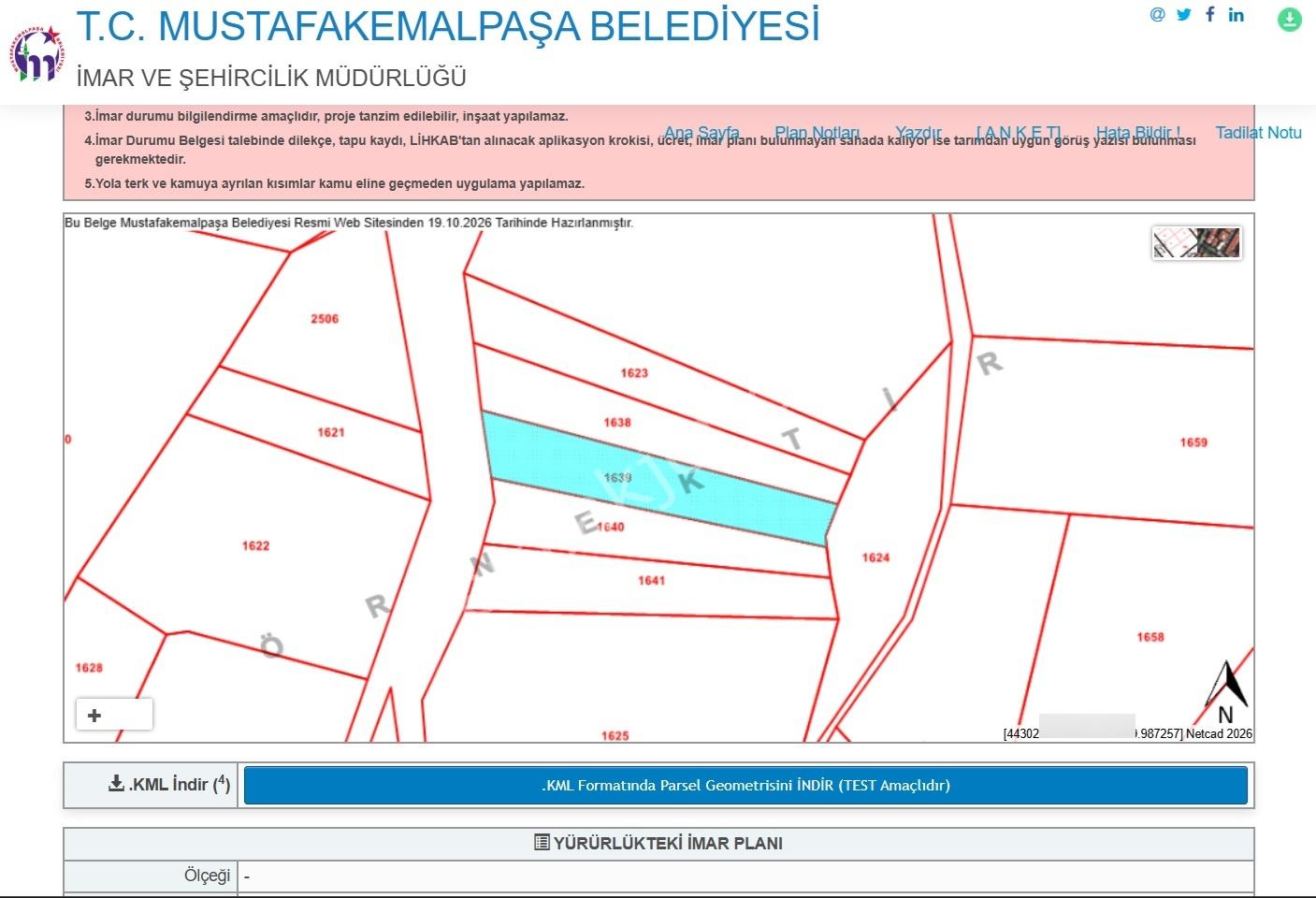Click the .KML İndir label with download icon
Screen dimensions: 1316x898
[169, 784]
